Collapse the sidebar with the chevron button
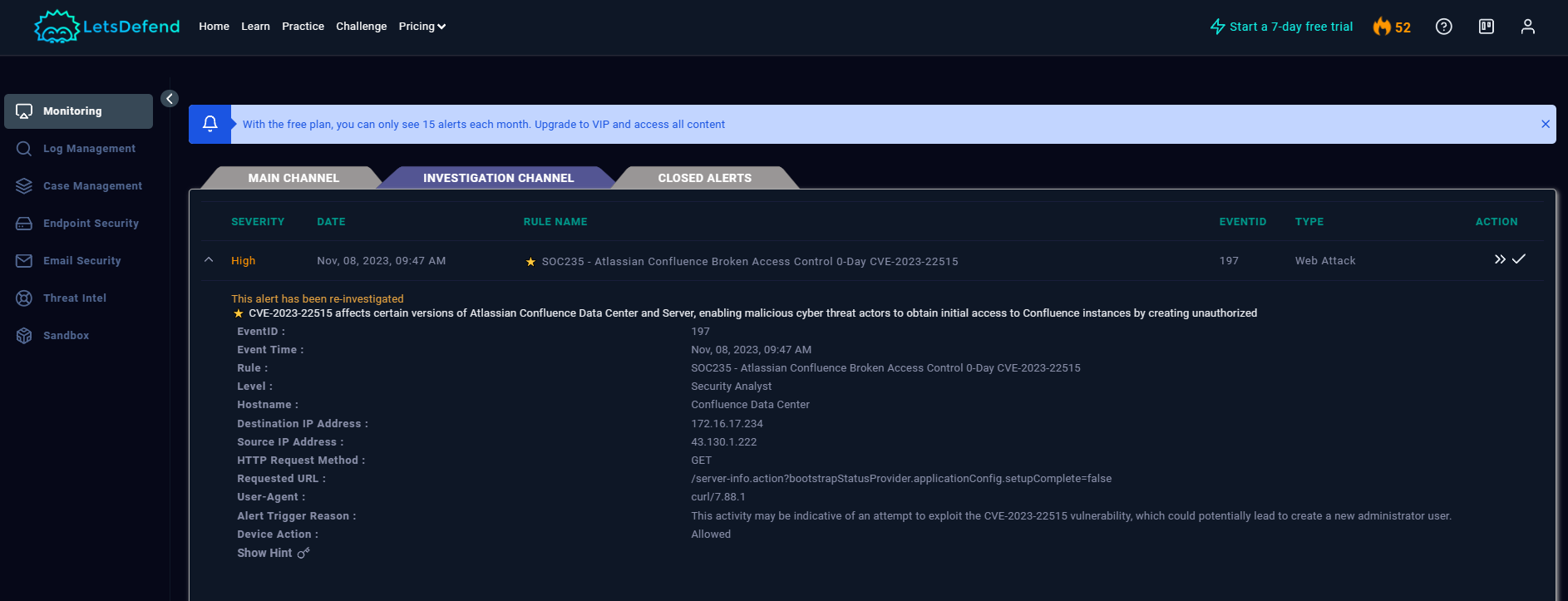 pyautogui.click(x=170, y=99)
